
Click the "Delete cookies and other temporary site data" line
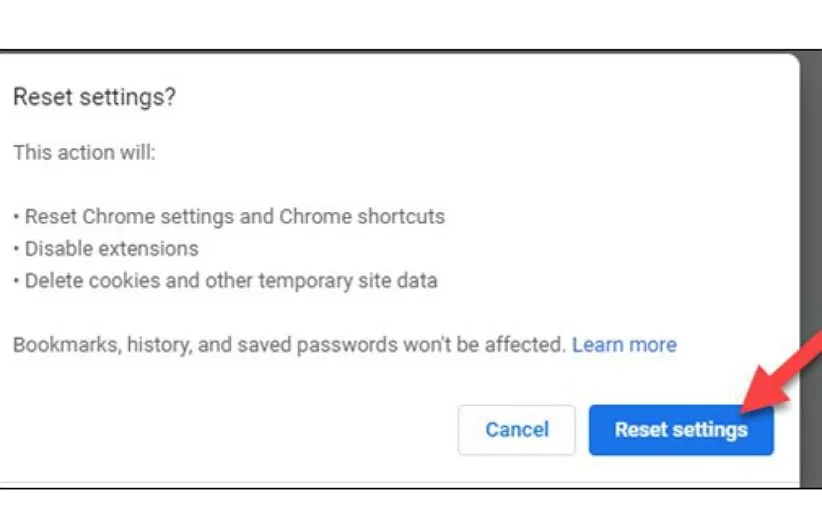(230, 281)
